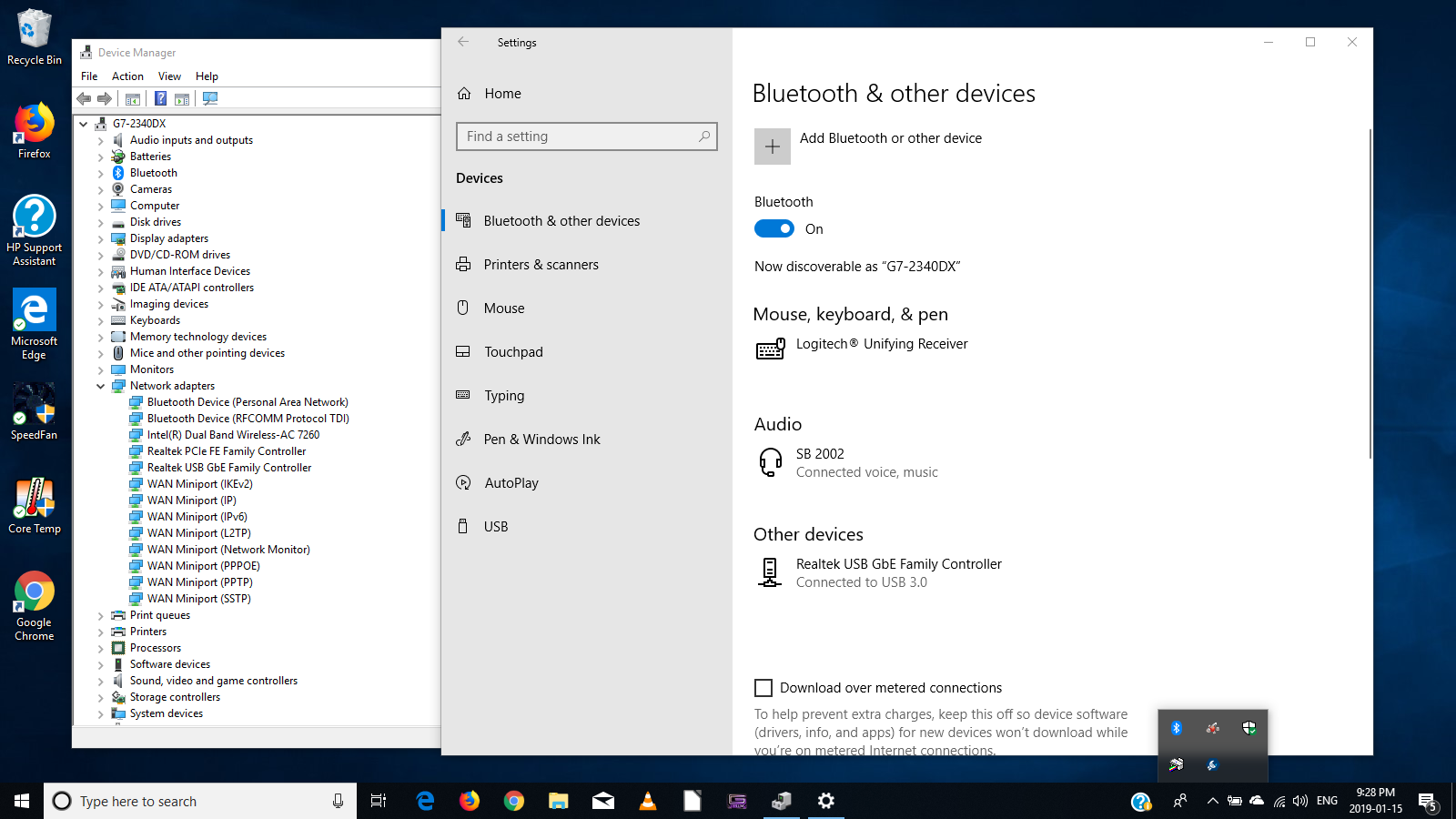Click the Bluetooth icon in the tray overflow
The width and height of the screenshot is (1456, 819).
pyautogui.click(x=1176, y=728)
